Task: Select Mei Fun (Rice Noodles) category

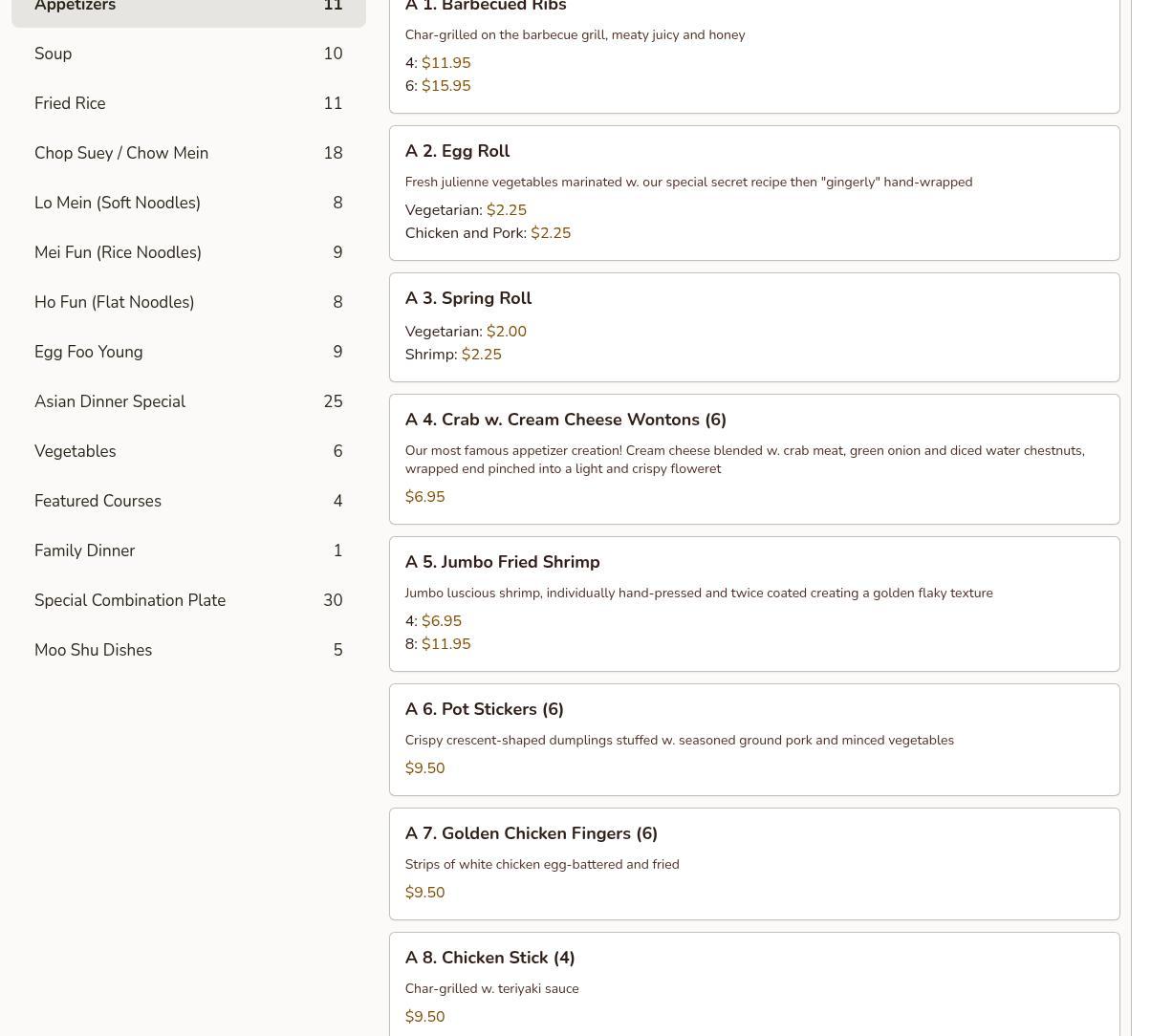Action: point(188,252)
